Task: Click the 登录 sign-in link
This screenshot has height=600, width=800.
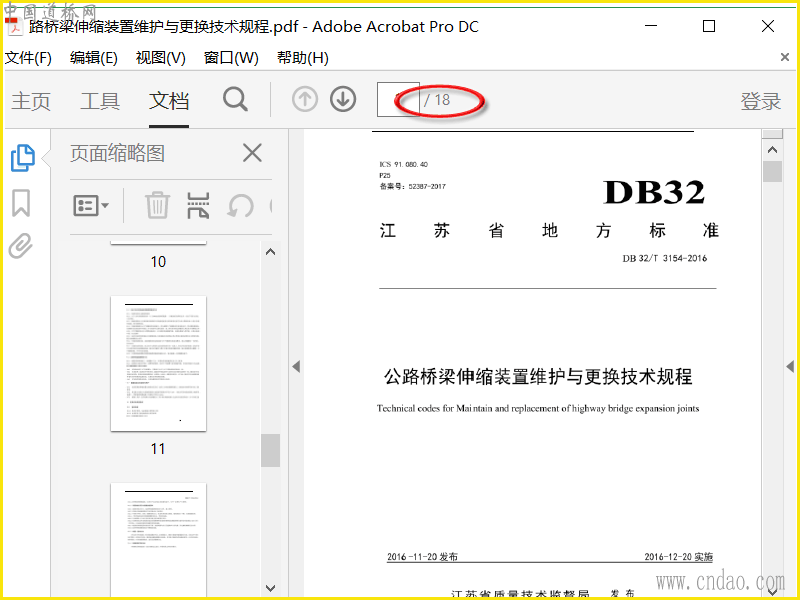Action: click(761, 101)
